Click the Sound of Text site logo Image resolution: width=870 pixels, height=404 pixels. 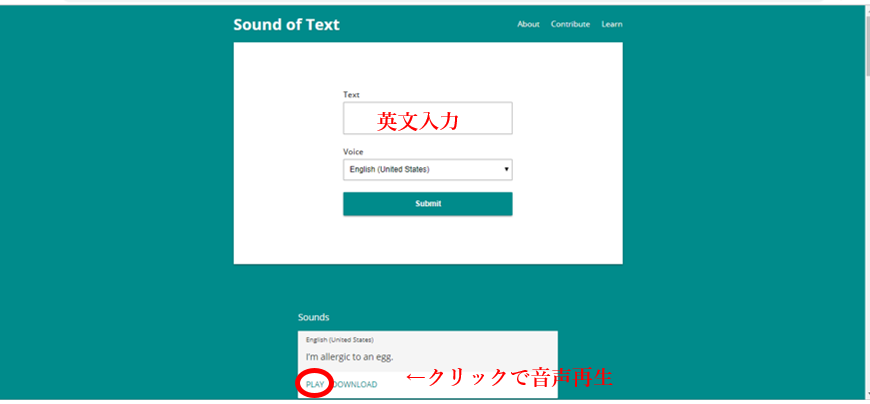pos(286,24)
